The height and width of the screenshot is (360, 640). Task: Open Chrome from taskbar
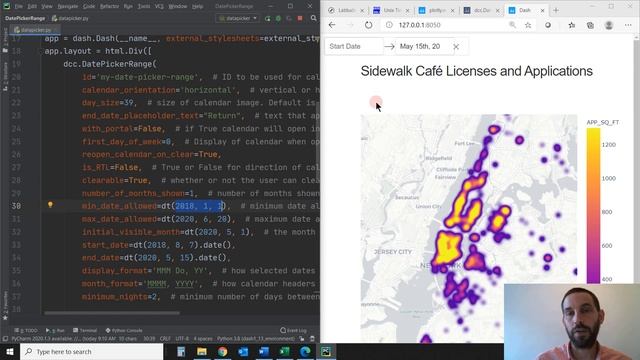pos(222,351)
